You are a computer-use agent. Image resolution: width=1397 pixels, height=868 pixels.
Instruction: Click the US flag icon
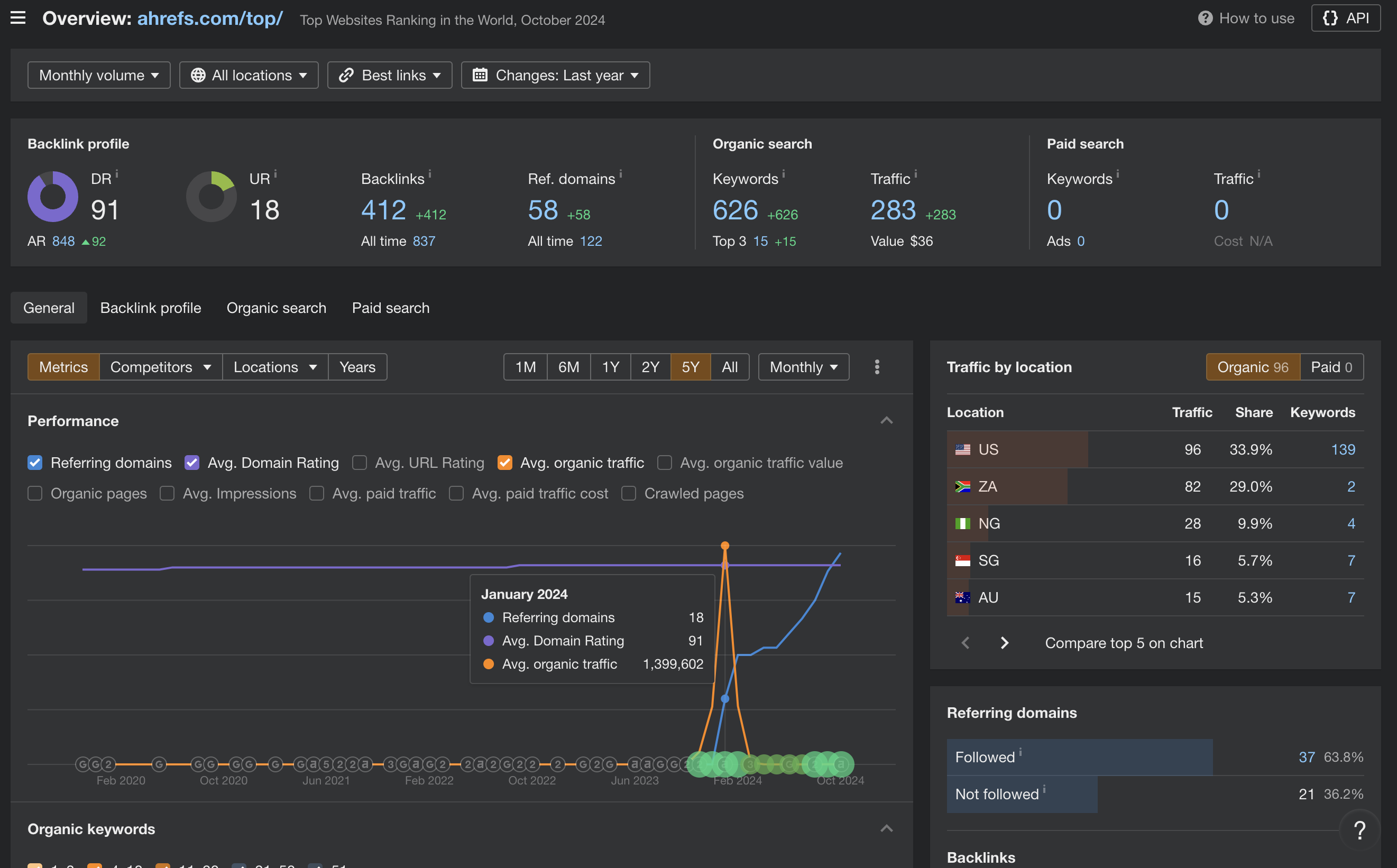coord(962,449)
